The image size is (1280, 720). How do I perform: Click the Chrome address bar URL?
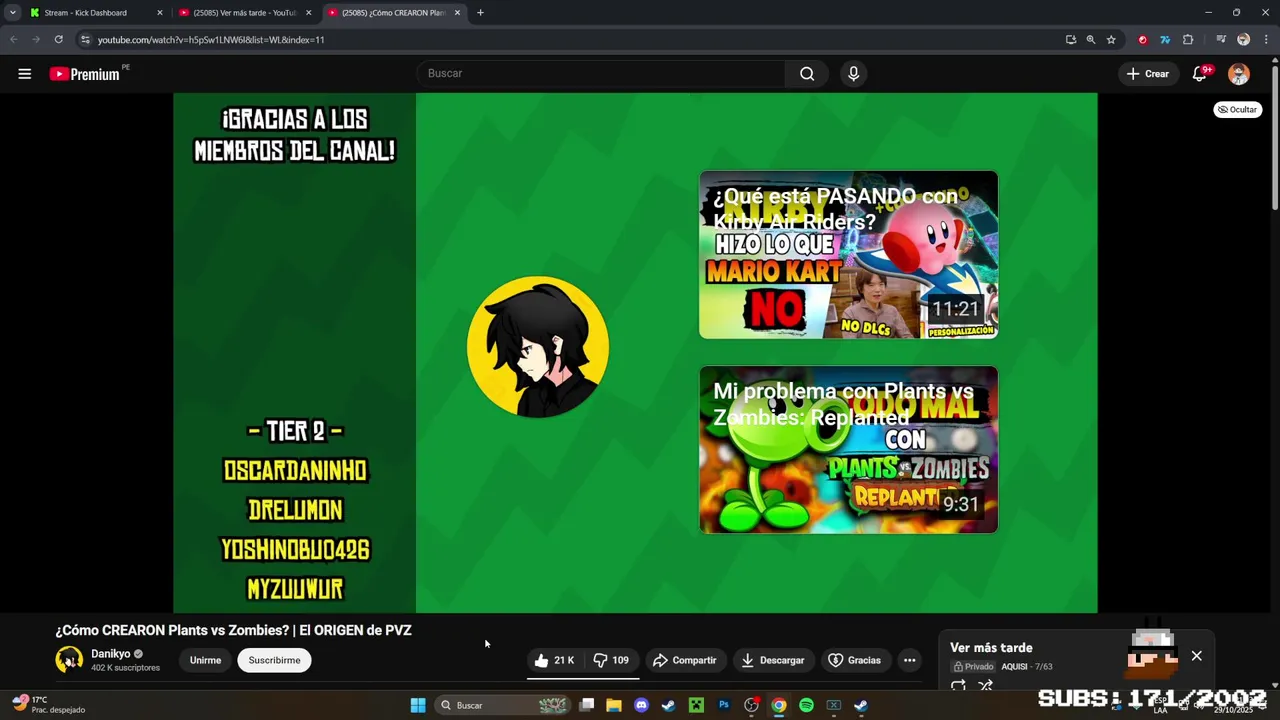[x=211, y=40]
